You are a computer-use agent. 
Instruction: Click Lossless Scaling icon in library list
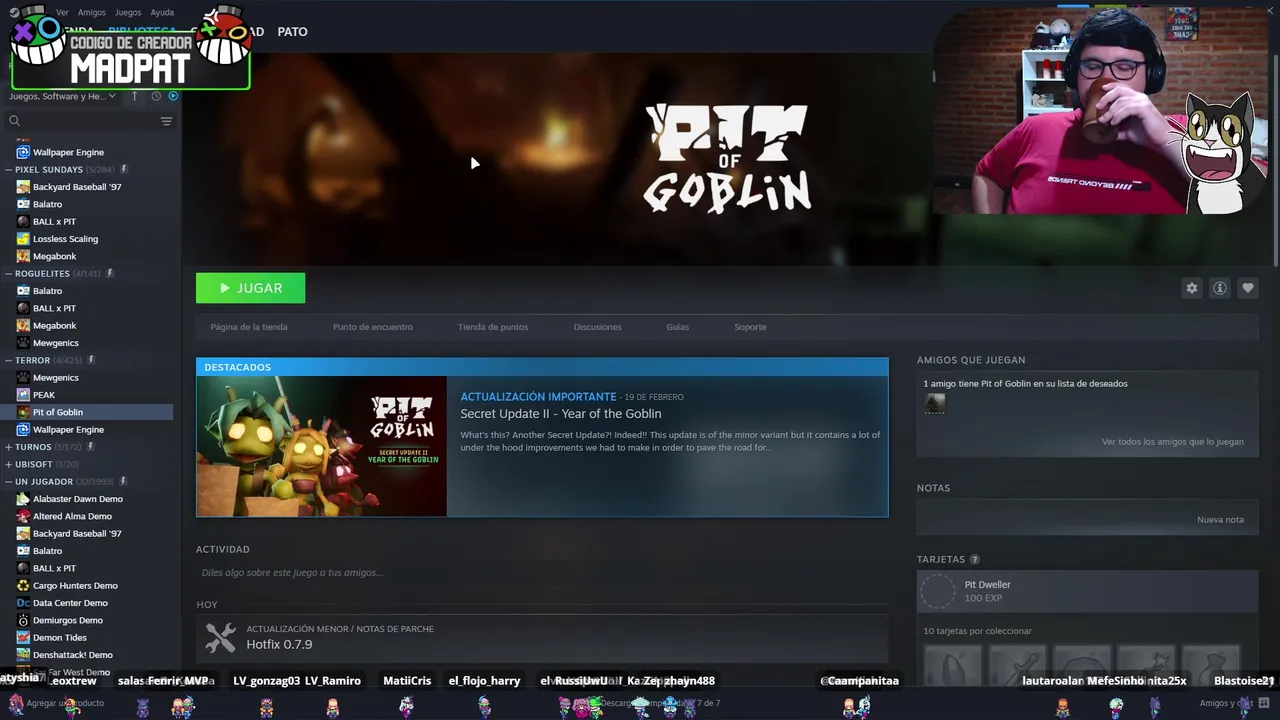pyautogui.click(x=23, y=239)
